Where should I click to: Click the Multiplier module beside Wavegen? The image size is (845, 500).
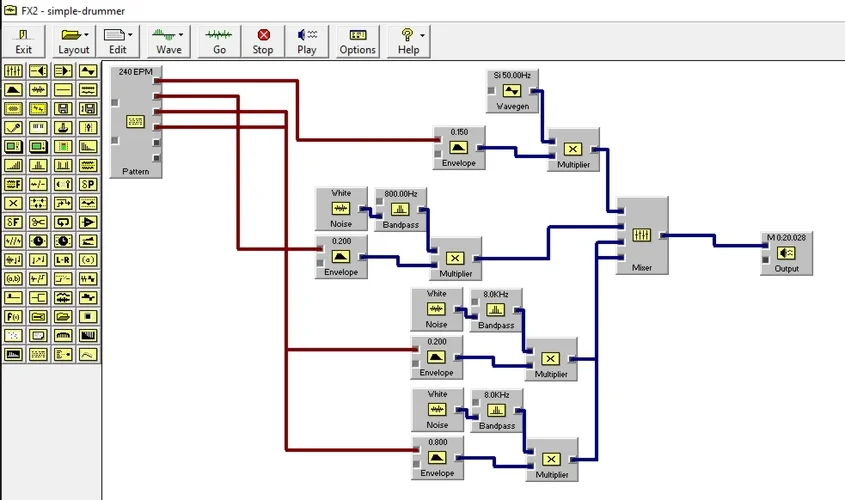573,150
